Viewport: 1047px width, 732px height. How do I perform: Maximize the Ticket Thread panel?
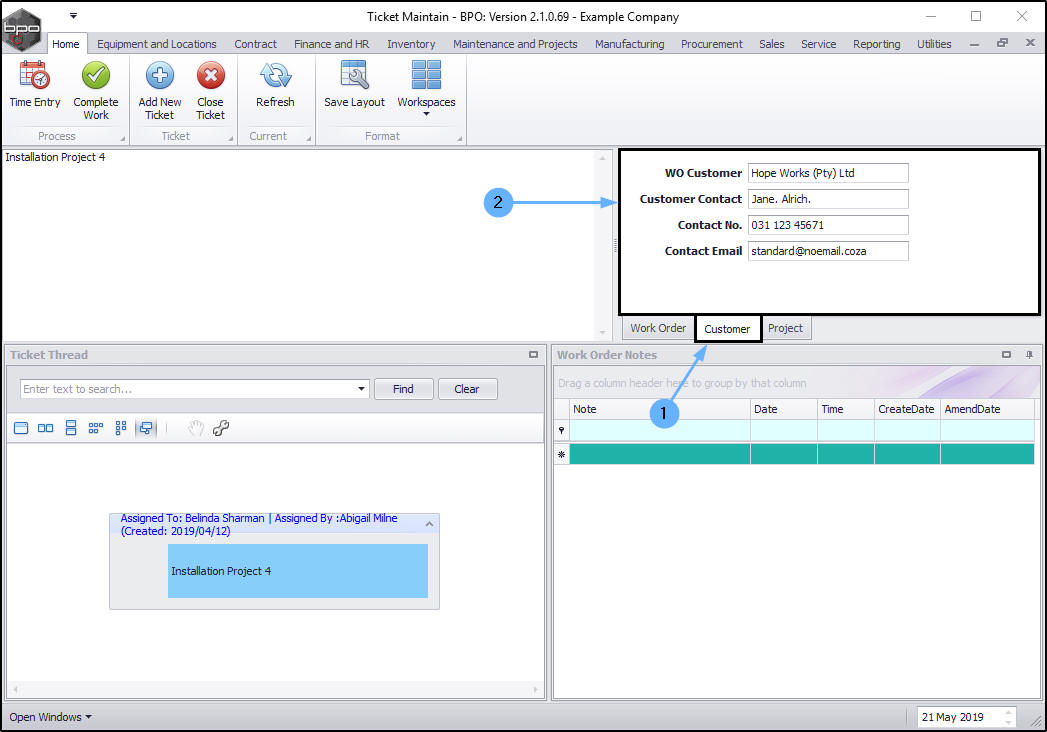click(533, 355)
